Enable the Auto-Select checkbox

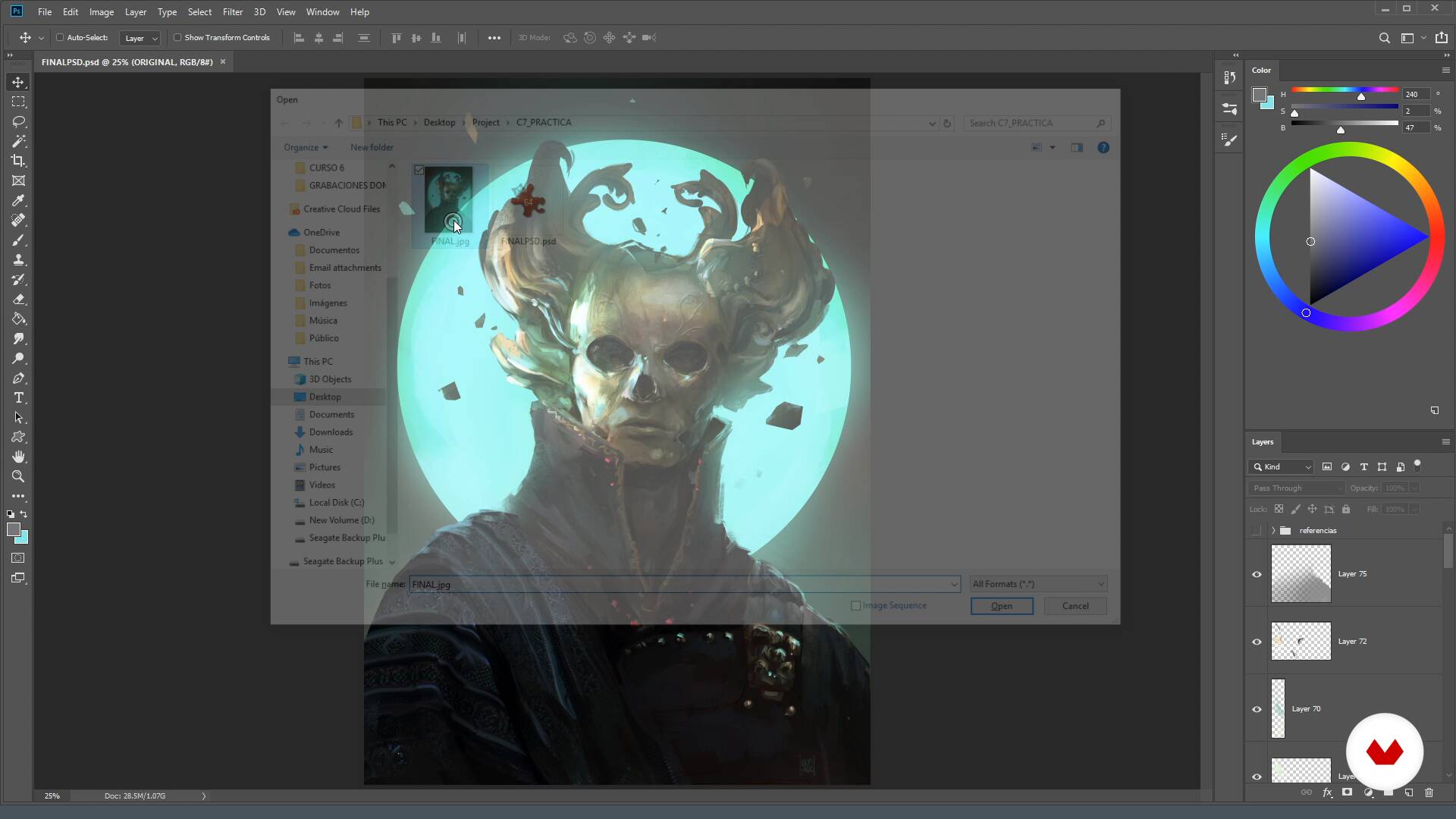(x=60, y=37)
